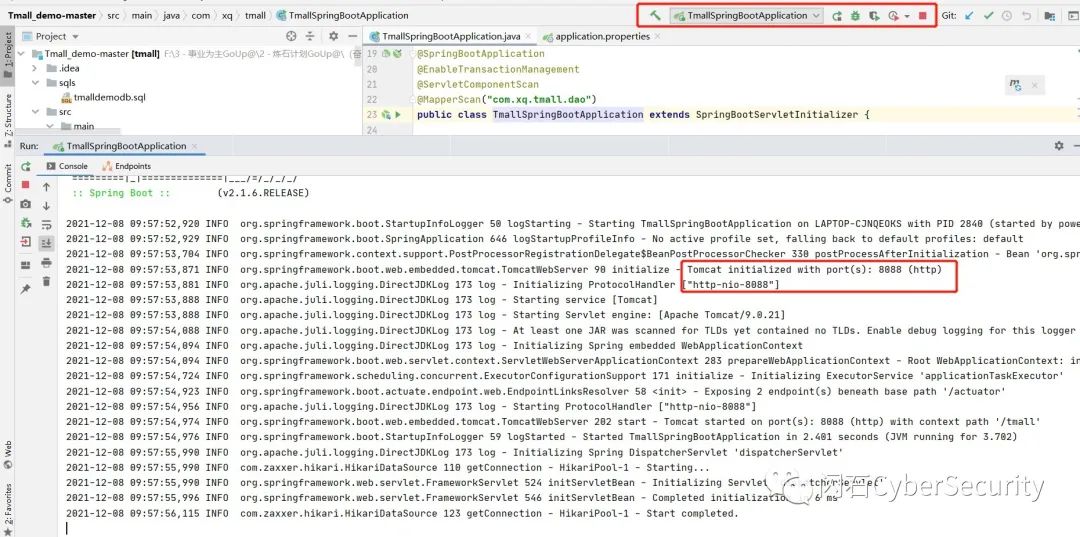The width and height of the screenshot is (1080, 537).
Task: Restore layout icon in the Run panel
Action: pyautogui.click(x=25, y=265)
